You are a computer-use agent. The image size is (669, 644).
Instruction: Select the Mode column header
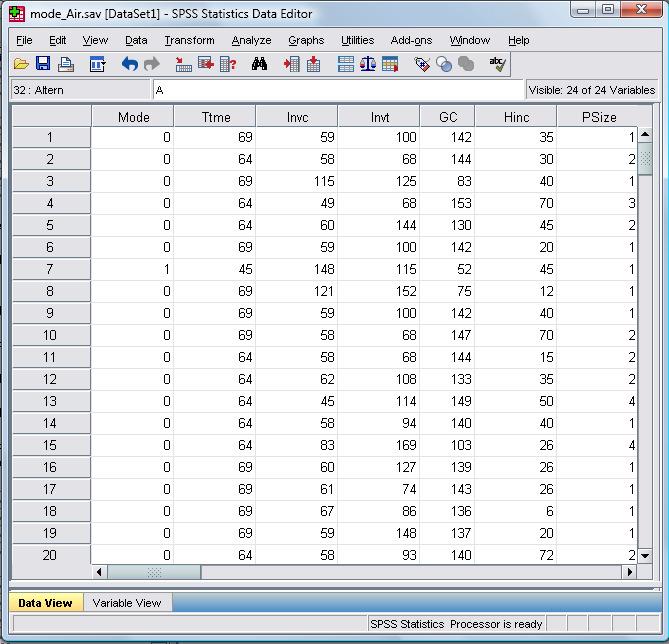point(133,117)
